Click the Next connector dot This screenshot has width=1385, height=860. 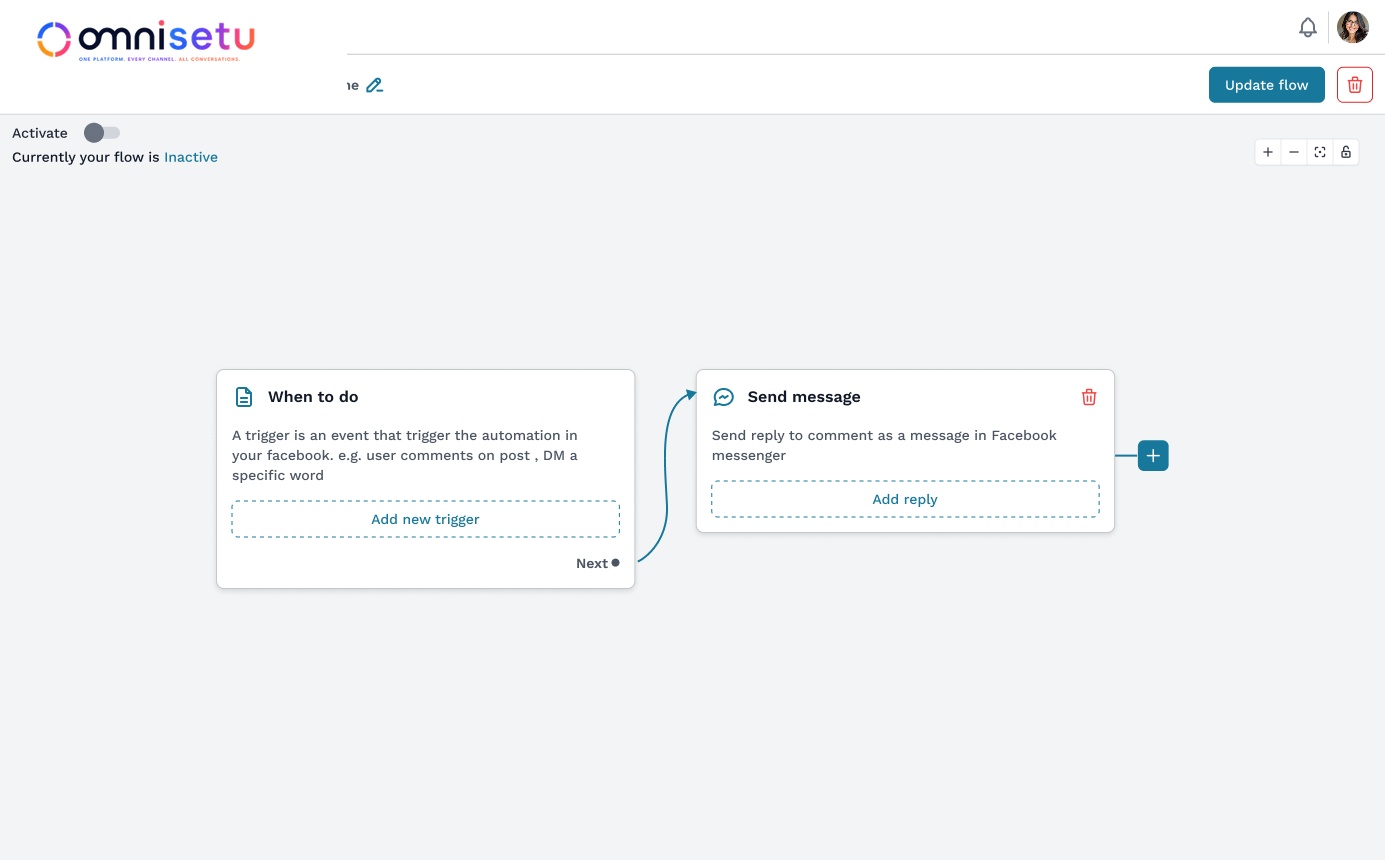[x=615, y=563]
